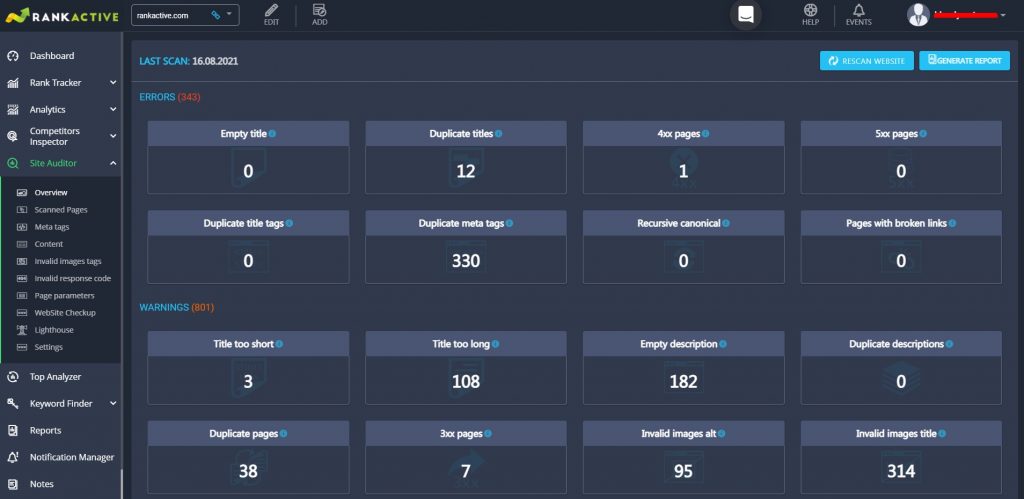Open the Empty description 182 card
1024x499 pixels.
684,368
